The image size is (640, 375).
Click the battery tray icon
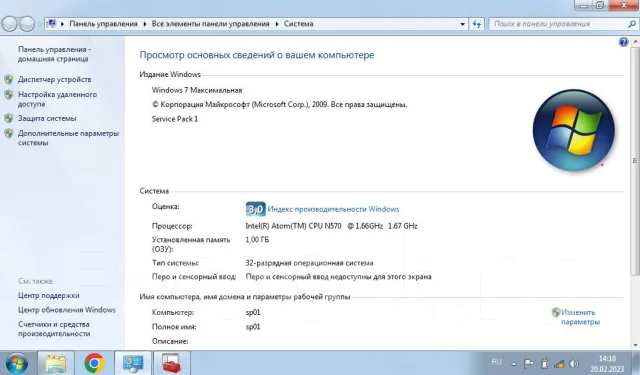pyautogui.click(x=544, y=363)
